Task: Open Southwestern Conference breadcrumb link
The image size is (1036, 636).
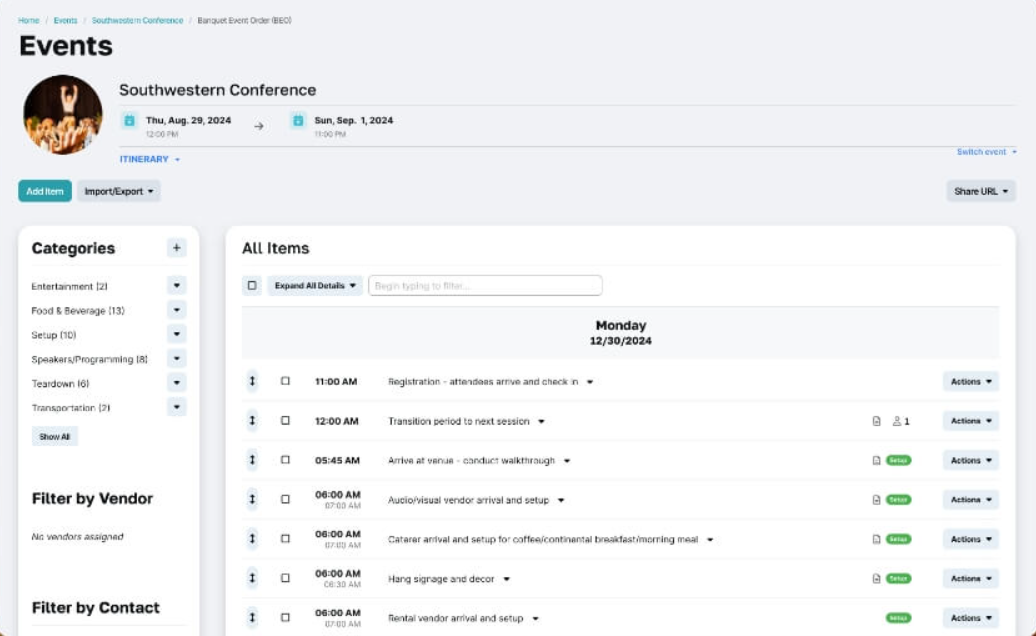Action: (x=137, y=20)
